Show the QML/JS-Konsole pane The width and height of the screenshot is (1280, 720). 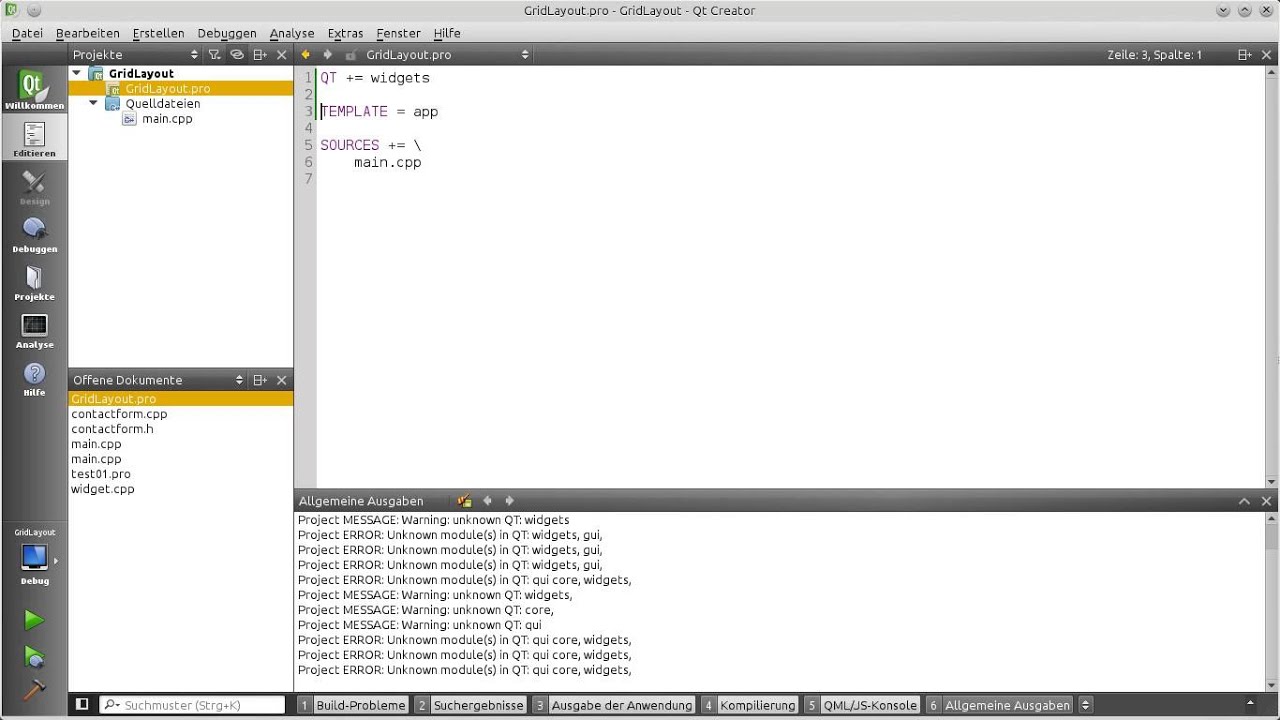click(x=861, y=705)
